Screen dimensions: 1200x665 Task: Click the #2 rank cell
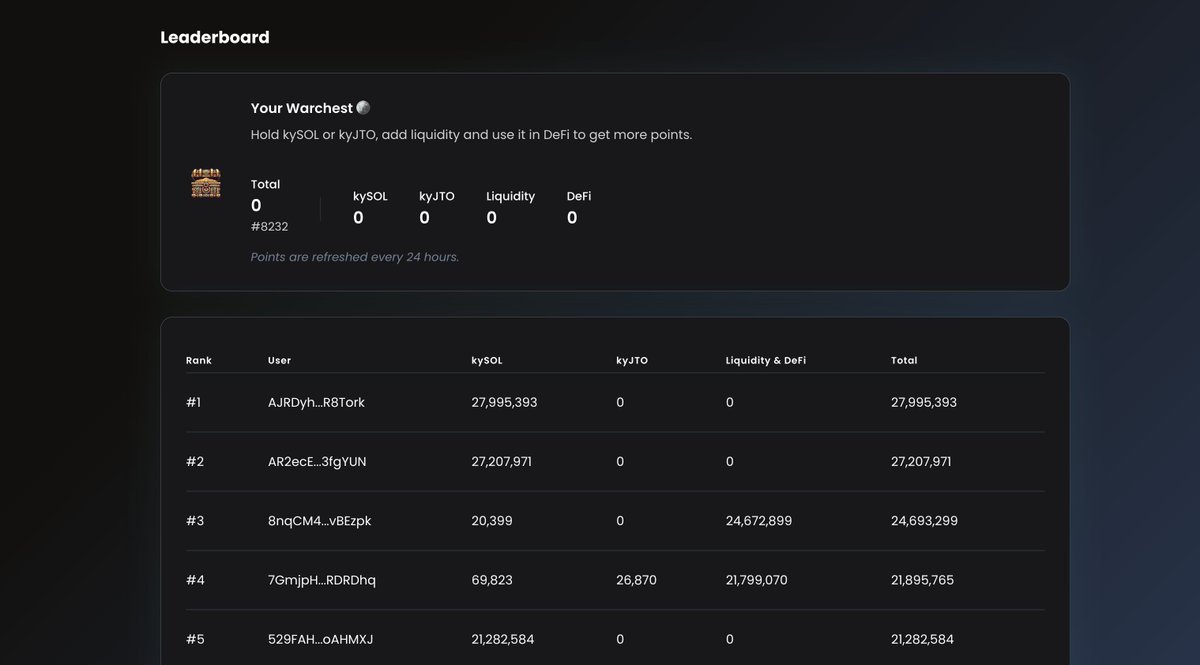point(195,462)
